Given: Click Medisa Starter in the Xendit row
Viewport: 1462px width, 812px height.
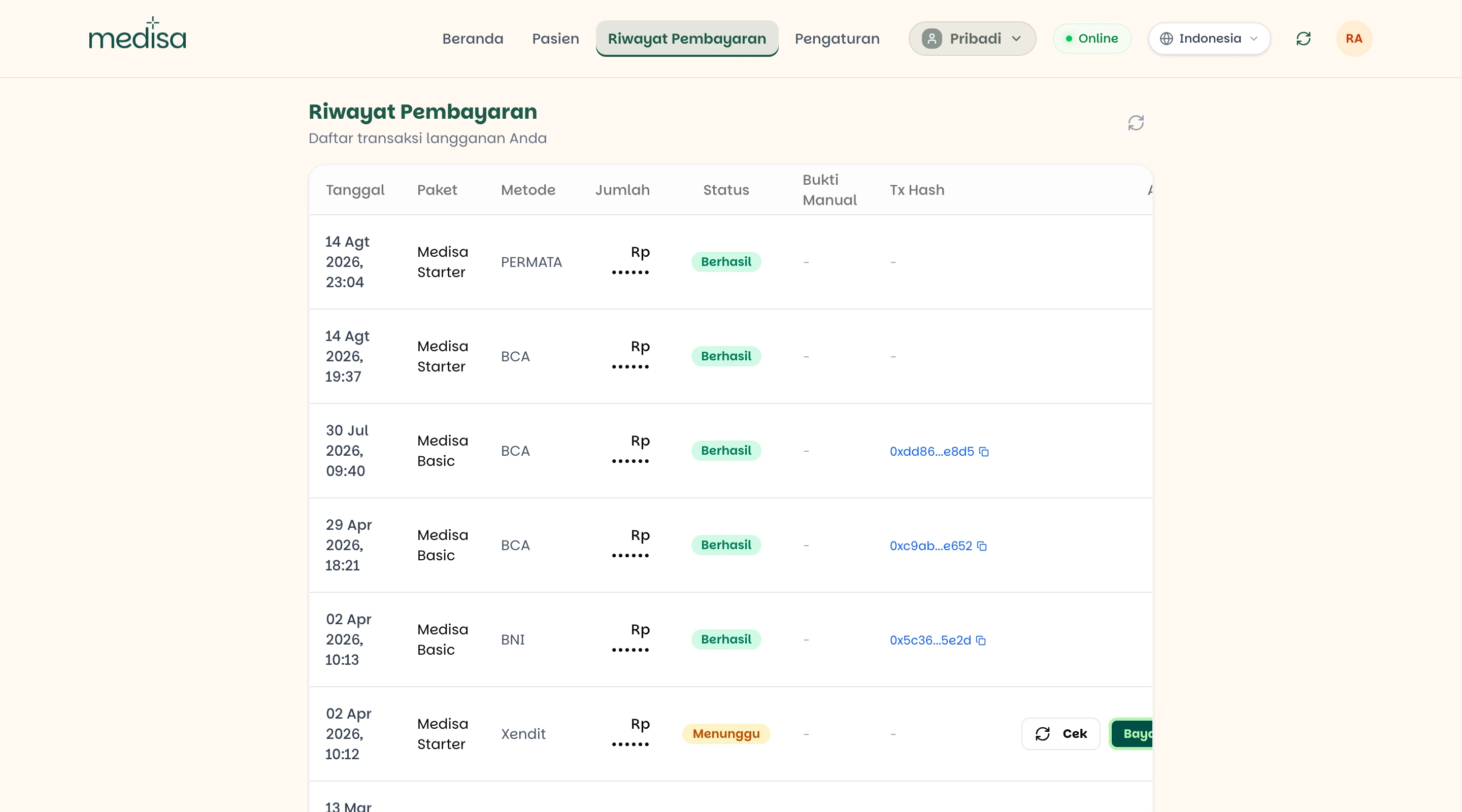Looking at the screenshot, I should pos(443,733).
